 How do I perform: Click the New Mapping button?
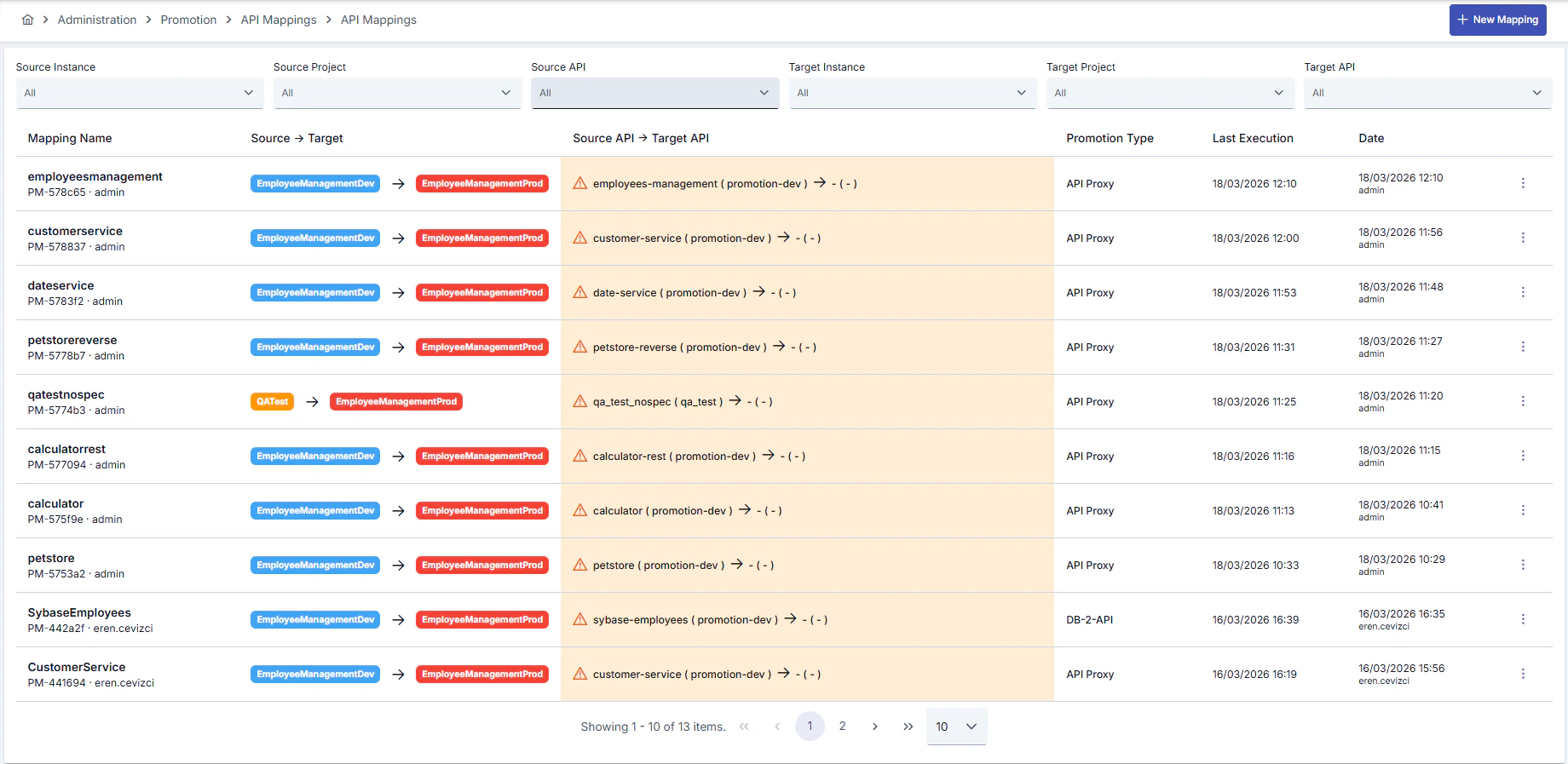tap(1497, 20)
